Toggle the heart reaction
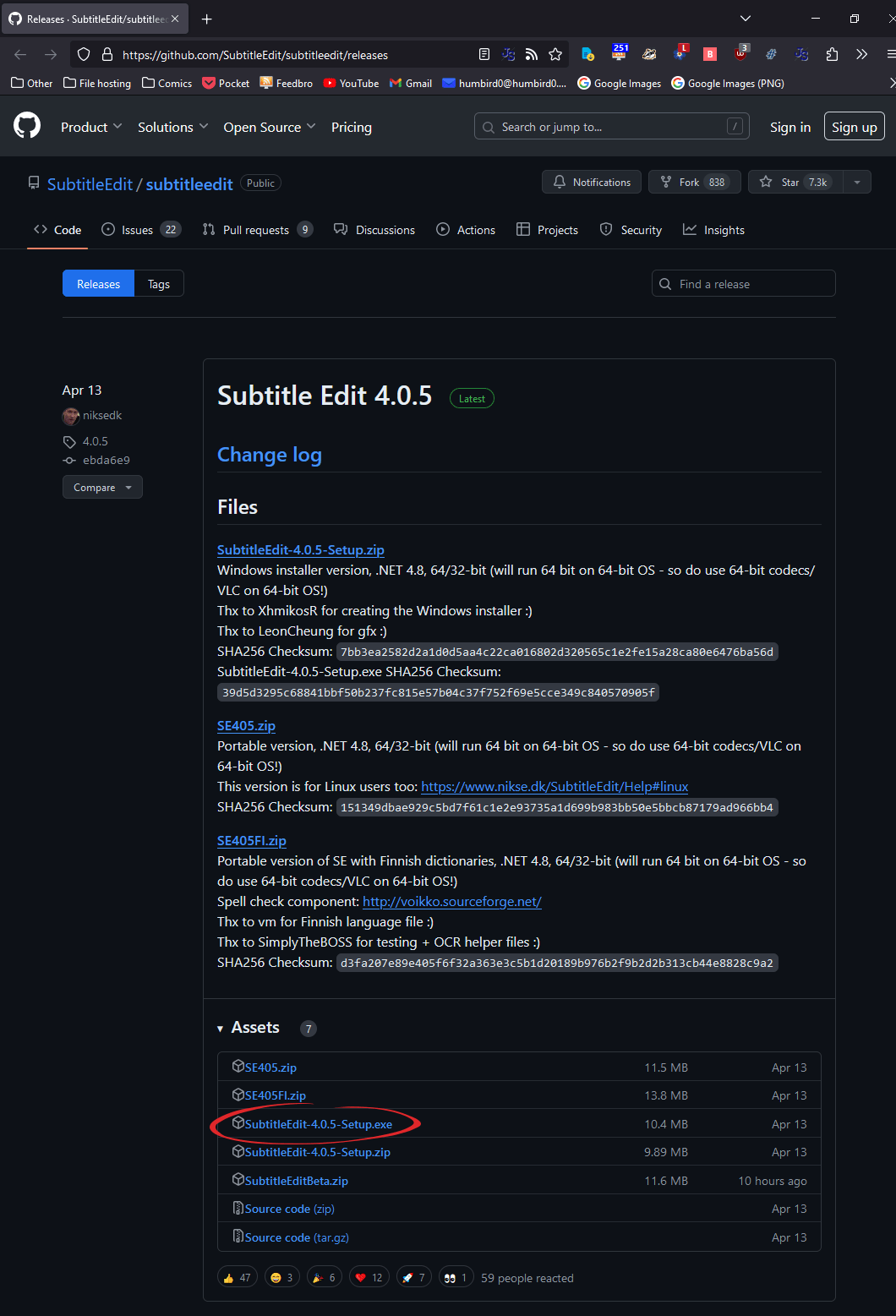 tap(369, 1277)
